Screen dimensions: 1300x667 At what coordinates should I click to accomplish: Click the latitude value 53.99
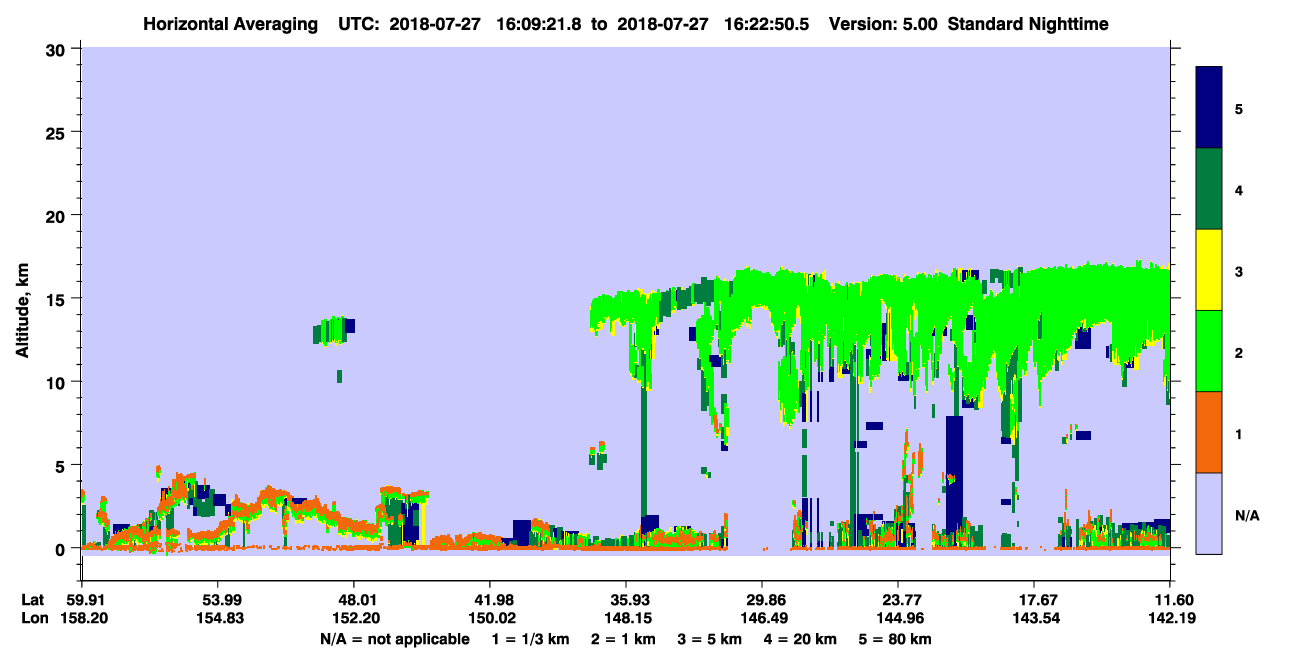coord(218,599)
